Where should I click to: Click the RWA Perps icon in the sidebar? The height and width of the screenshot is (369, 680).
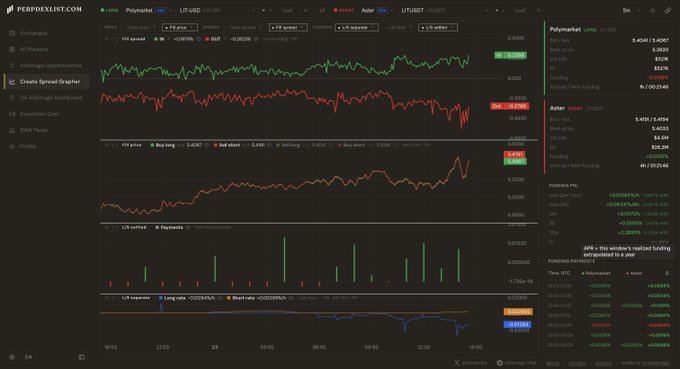tap(12, 130)
